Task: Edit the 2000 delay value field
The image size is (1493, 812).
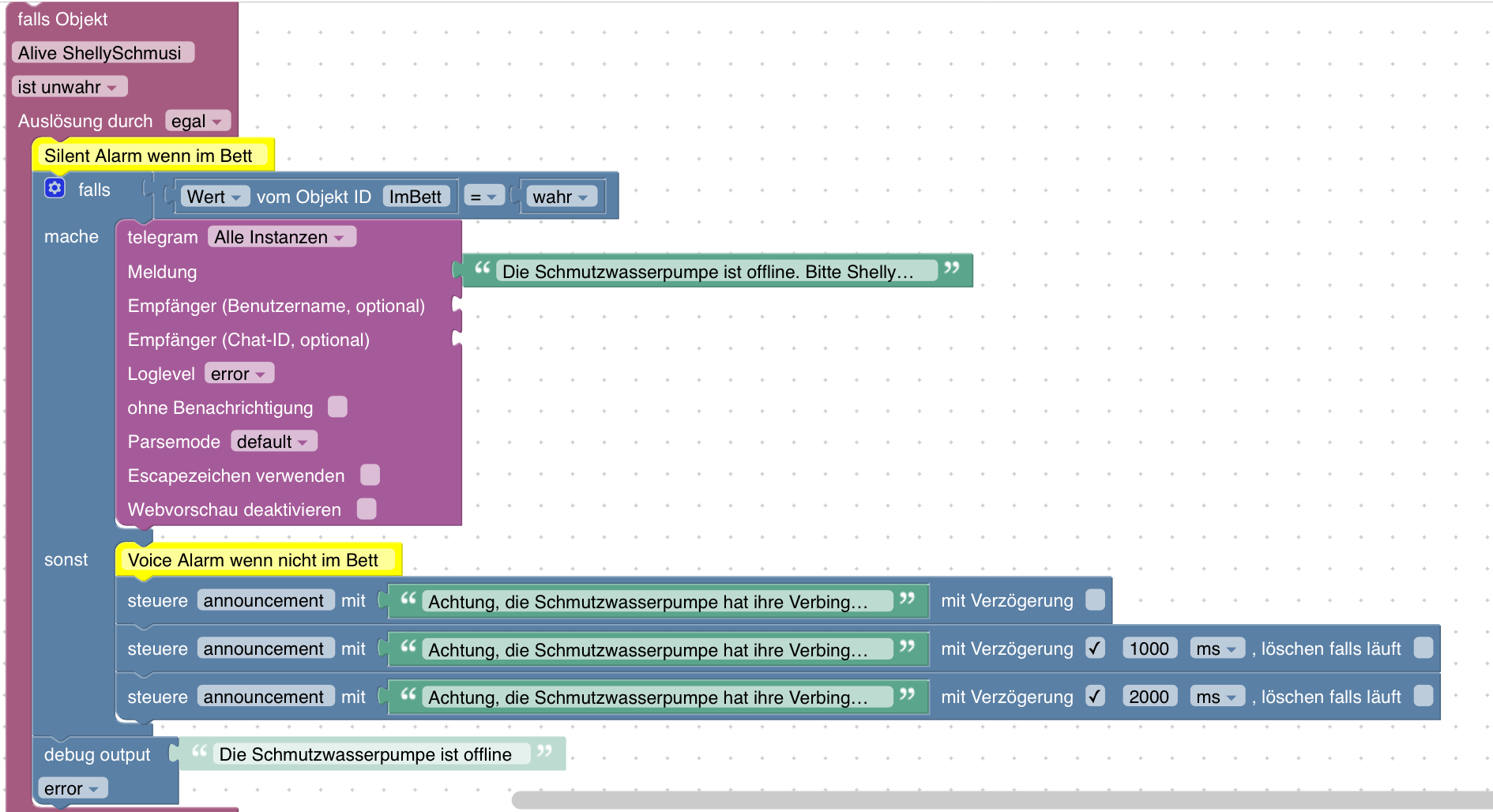Action: point(1149,697)
